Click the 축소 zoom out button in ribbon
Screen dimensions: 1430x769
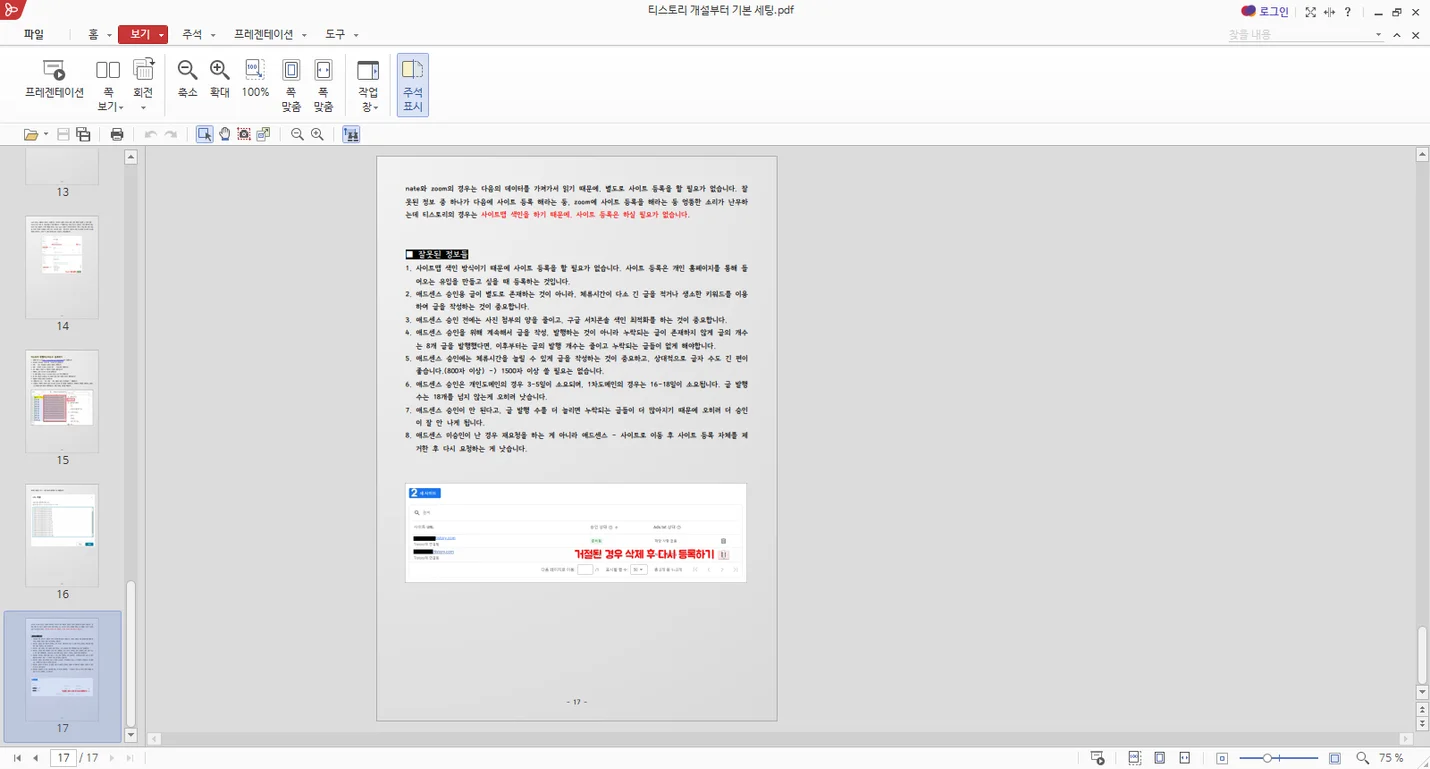[x=187, y=79]
